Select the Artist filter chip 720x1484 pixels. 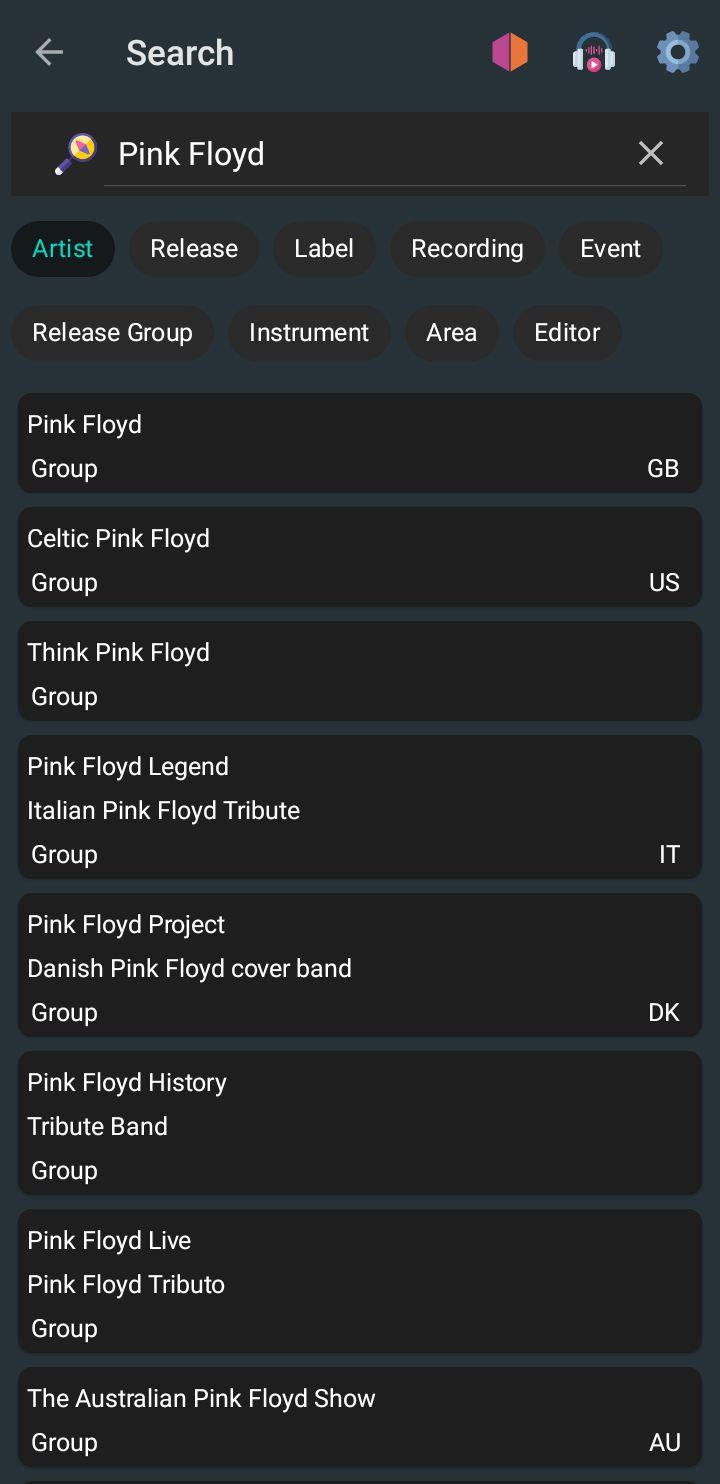63,249
